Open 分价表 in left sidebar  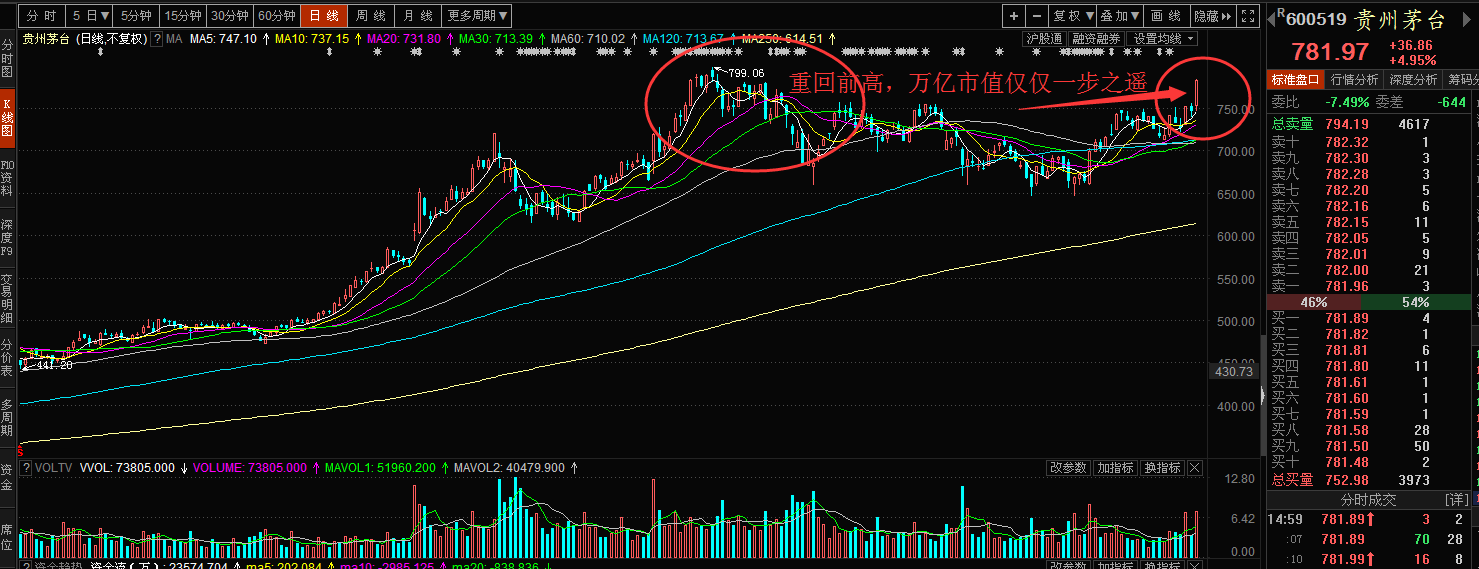(7, 359)
